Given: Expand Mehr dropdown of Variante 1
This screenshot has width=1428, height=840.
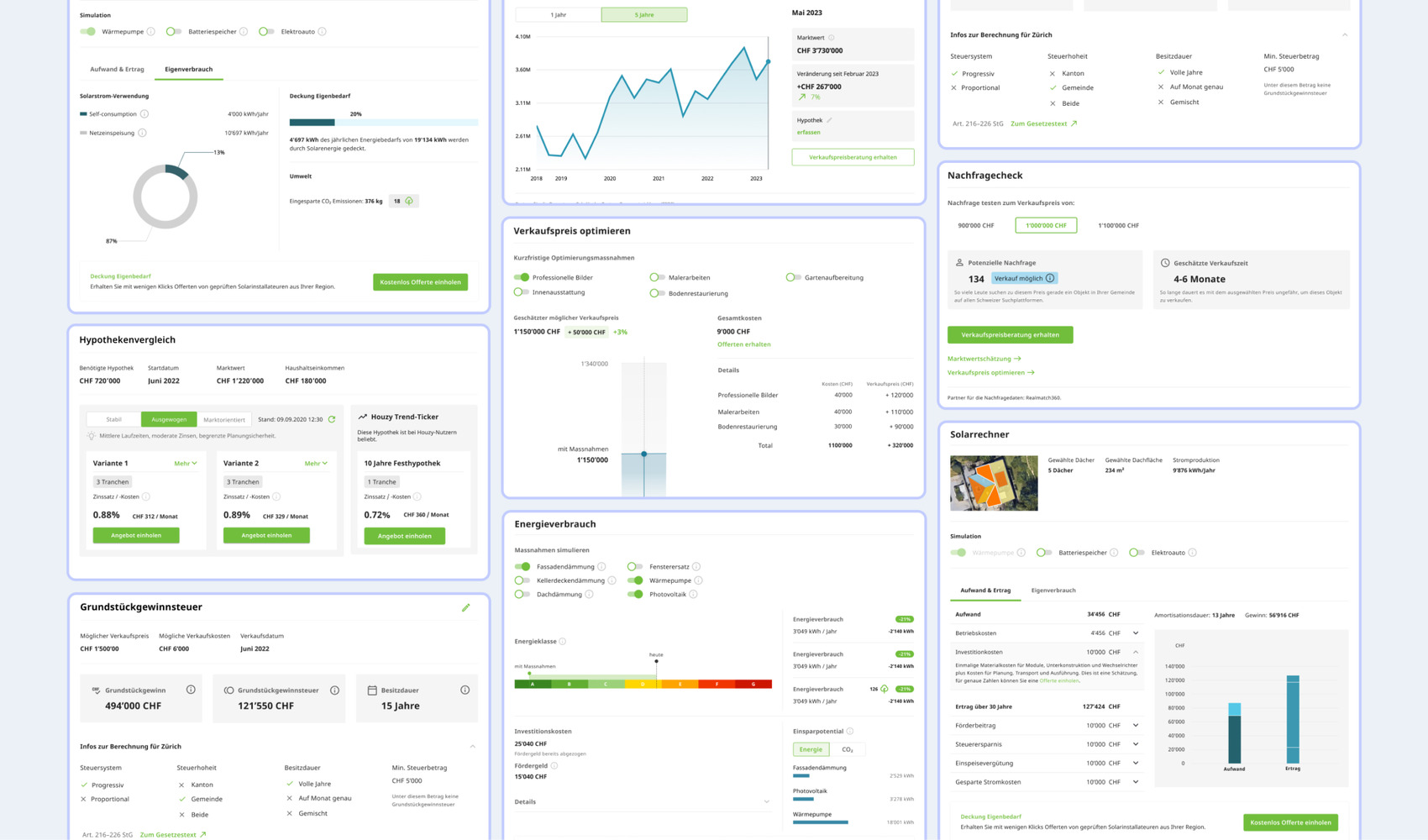Looking at the screenshot, I should 186,464.
